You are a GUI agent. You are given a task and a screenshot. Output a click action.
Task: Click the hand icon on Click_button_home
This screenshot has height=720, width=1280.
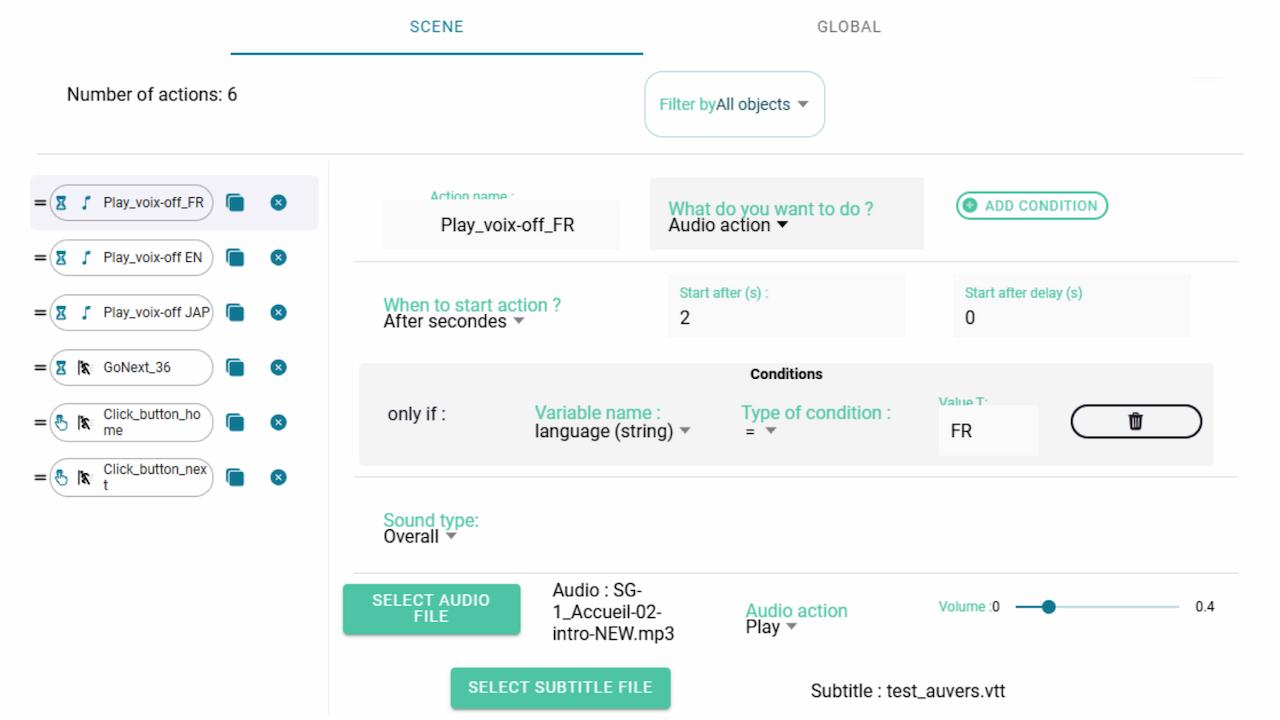point(59,422)
